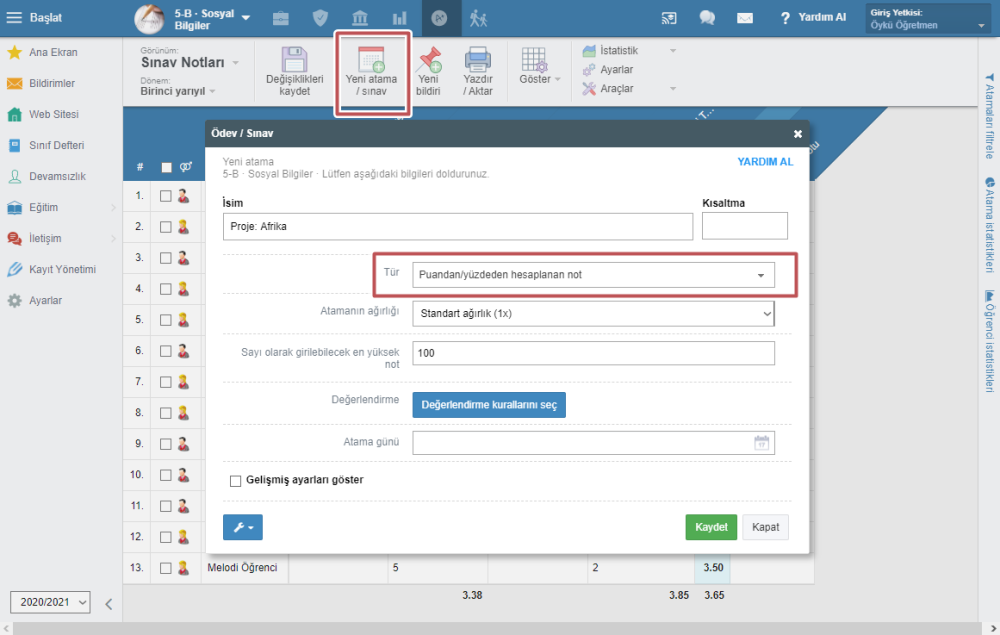This screenshot has width=1000, height=635.
Task: Click the green Kaydet button
Action: [711, 527]
